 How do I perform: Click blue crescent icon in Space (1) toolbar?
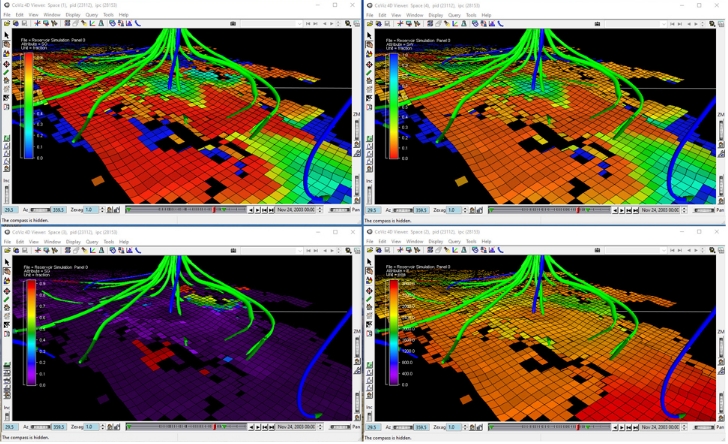click(x=138, y=23)
